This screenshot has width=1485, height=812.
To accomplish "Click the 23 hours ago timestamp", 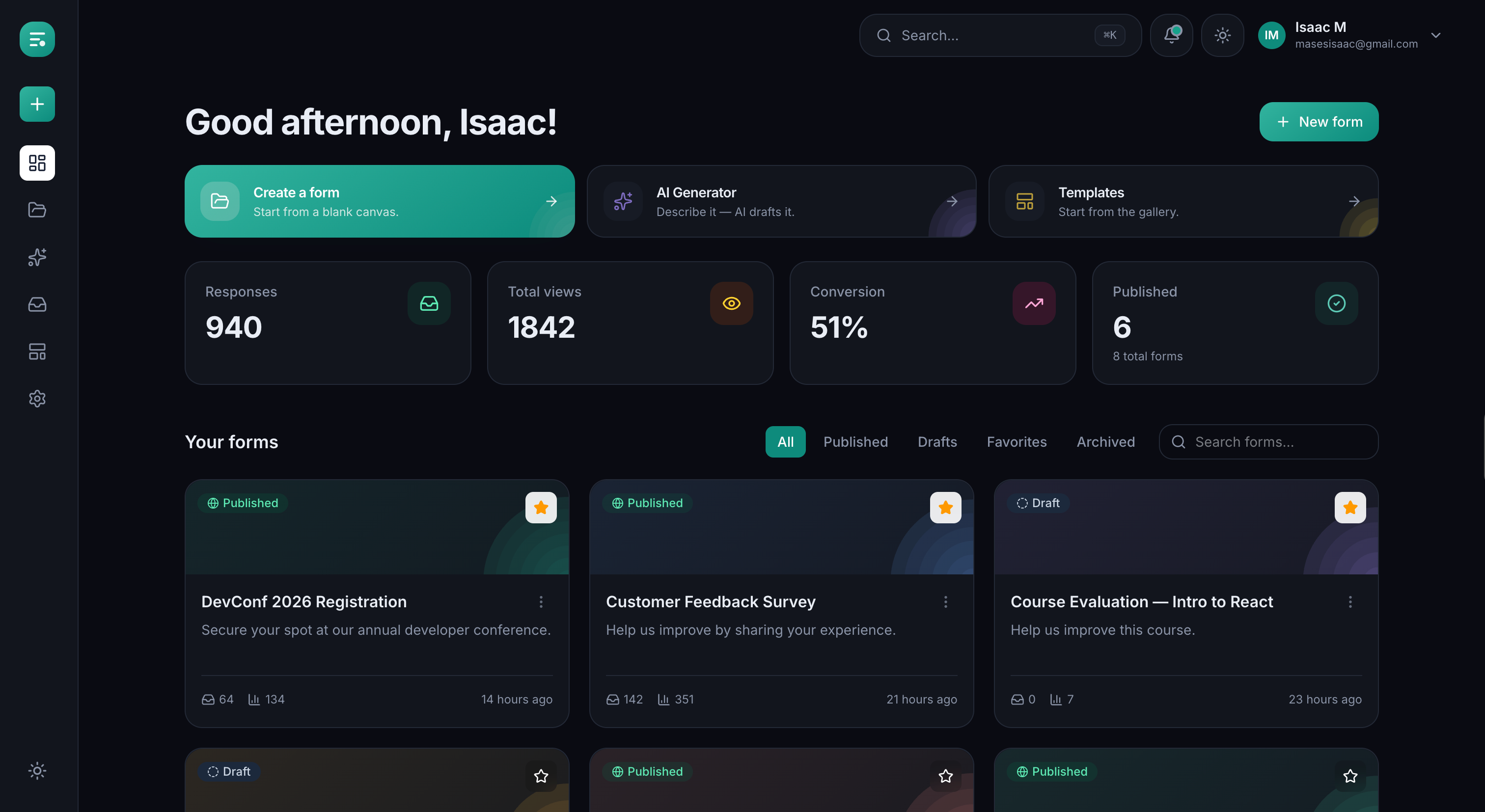I will coord(1325,699).
